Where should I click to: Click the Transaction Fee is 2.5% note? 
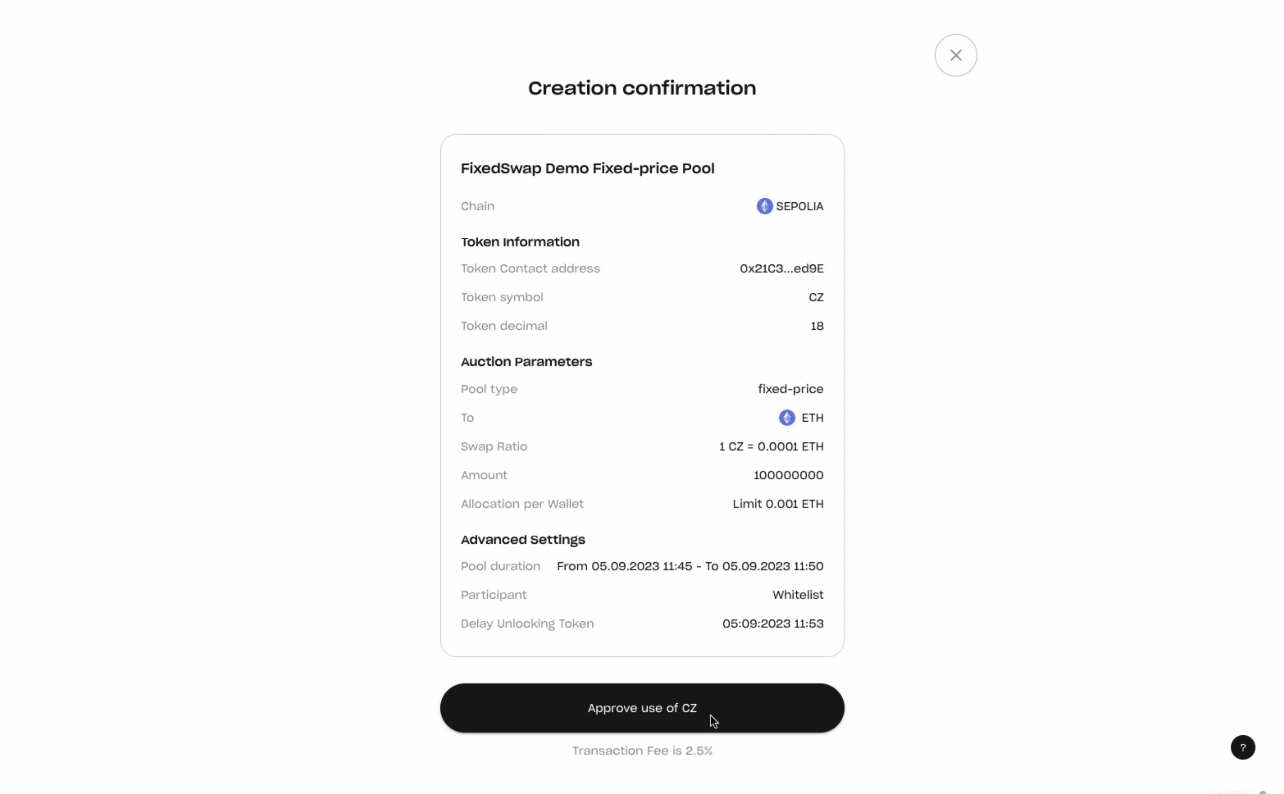642,750
